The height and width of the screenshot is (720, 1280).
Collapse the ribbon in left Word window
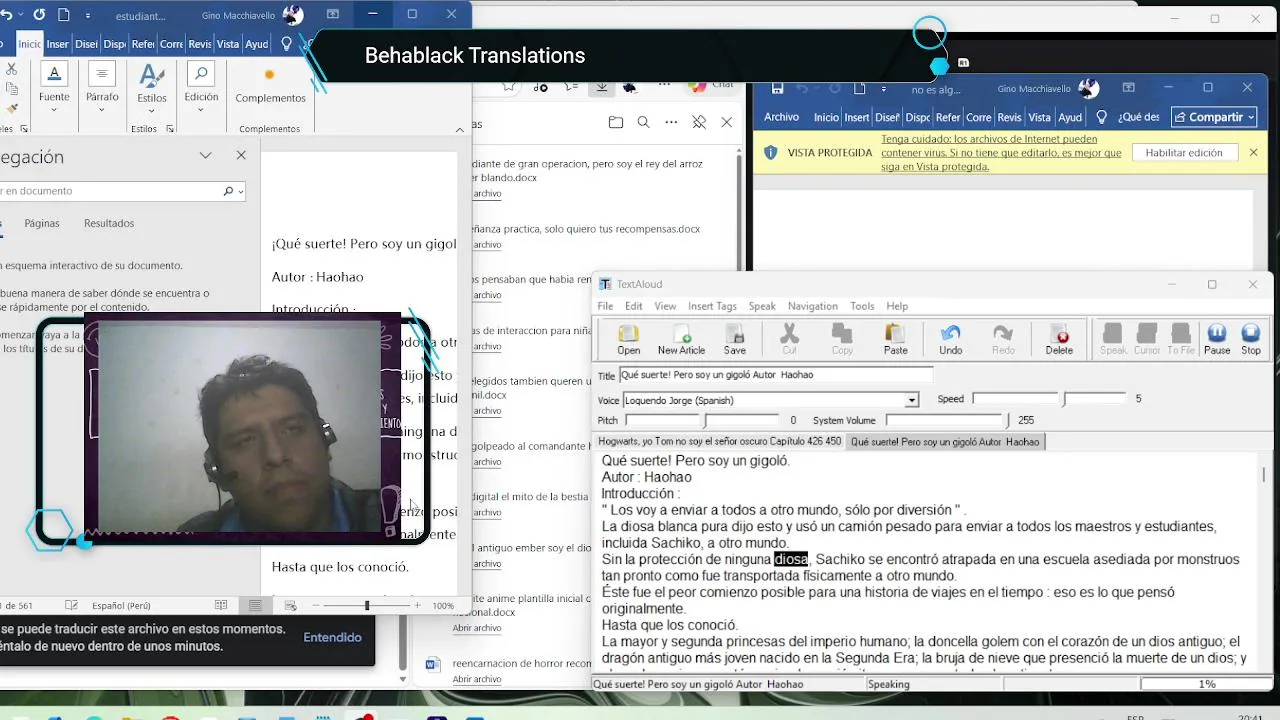pos(460,129)
